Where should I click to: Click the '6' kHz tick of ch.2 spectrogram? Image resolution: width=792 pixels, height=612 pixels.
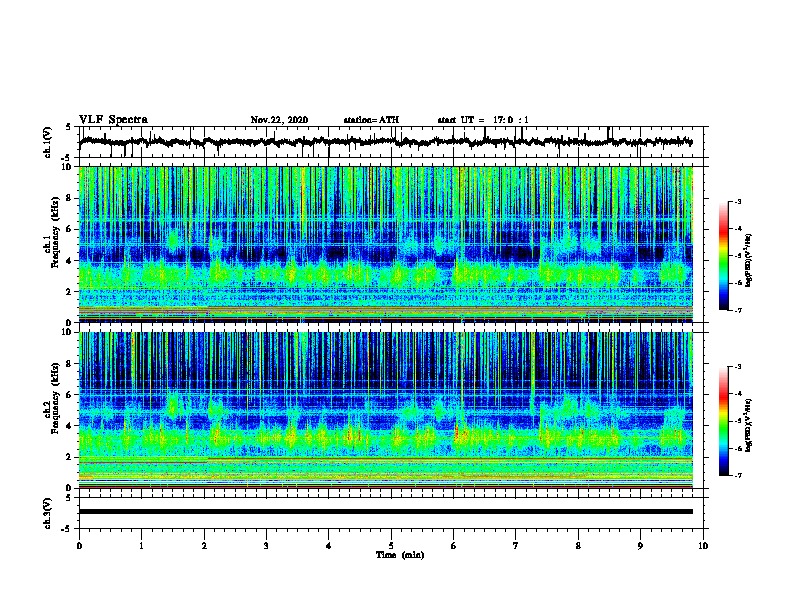[x=70, y=395]
